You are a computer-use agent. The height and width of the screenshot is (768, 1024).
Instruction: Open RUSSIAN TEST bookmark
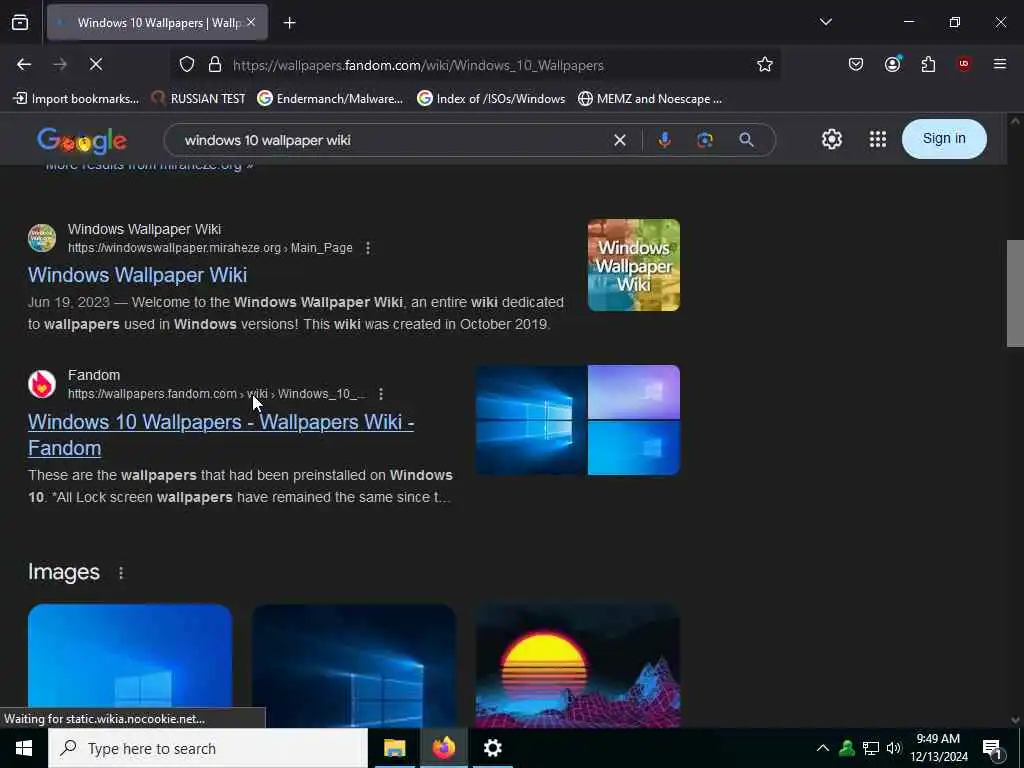[199, 99]
